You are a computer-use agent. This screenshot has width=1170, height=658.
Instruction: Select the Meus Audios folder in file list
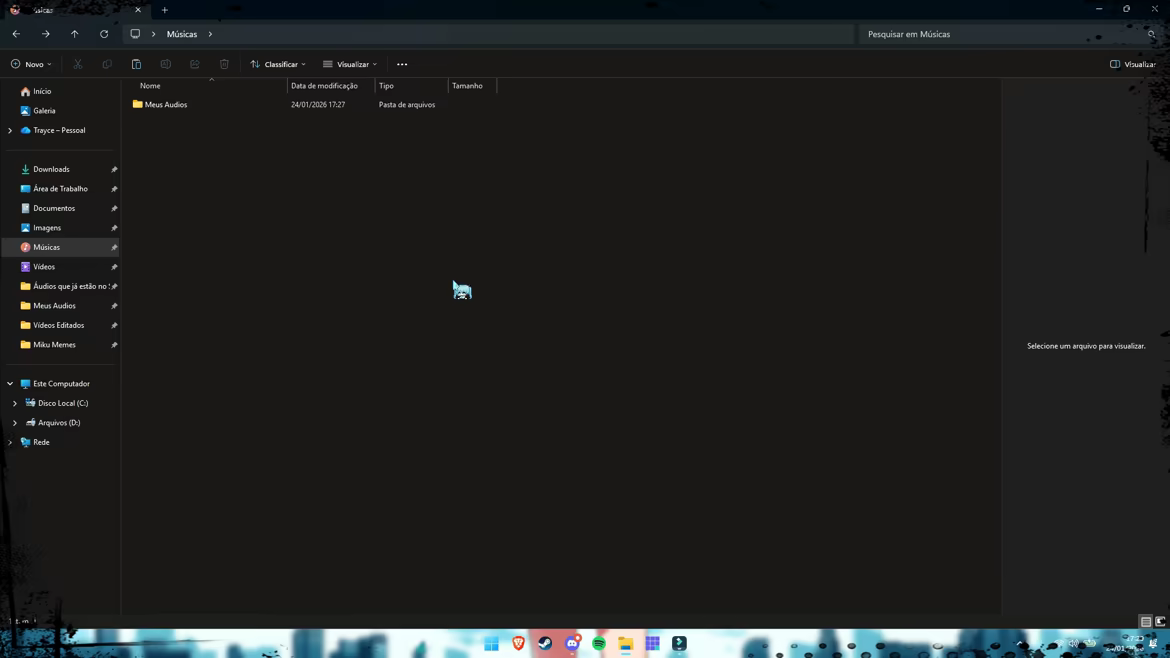166,104
